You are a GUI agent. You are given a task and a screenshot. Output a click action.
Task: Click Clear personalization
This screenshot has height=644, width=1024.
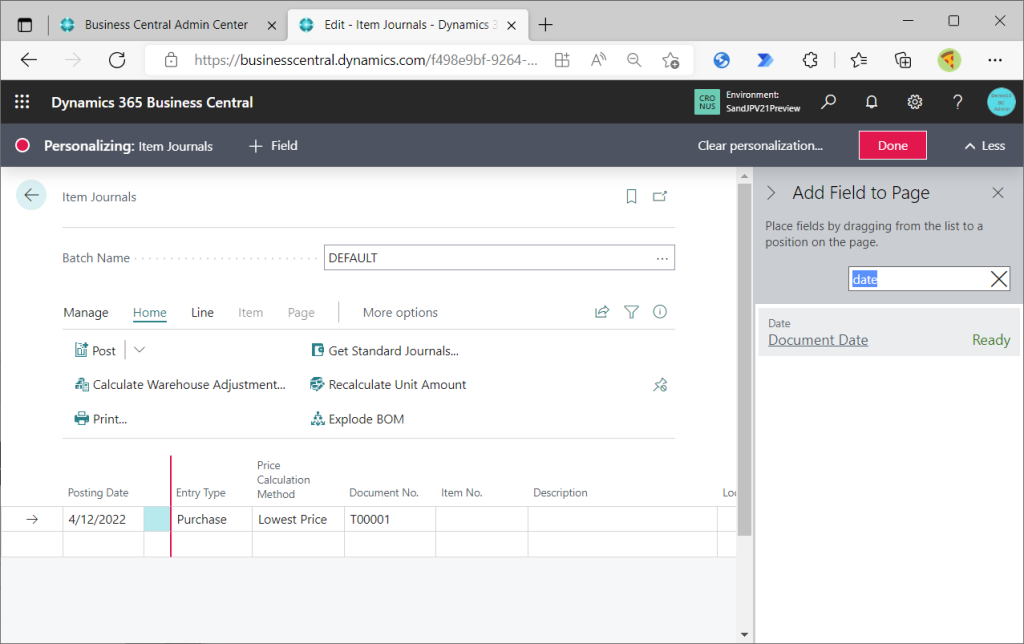[760, 146]
